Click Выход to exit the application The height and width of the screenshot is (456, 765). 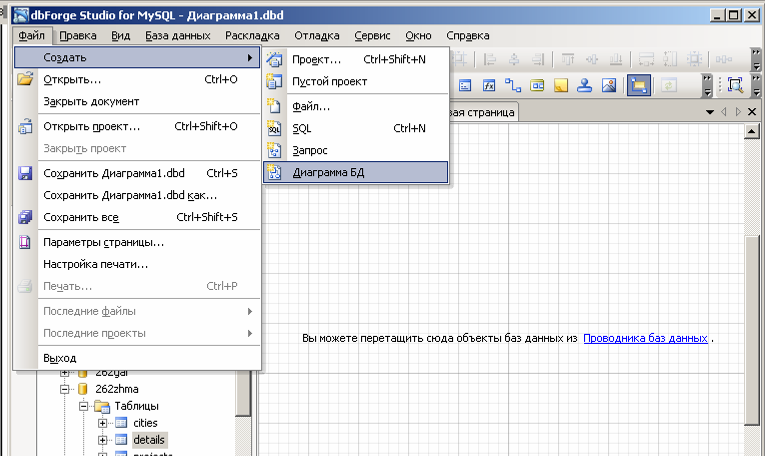(60, 358)
